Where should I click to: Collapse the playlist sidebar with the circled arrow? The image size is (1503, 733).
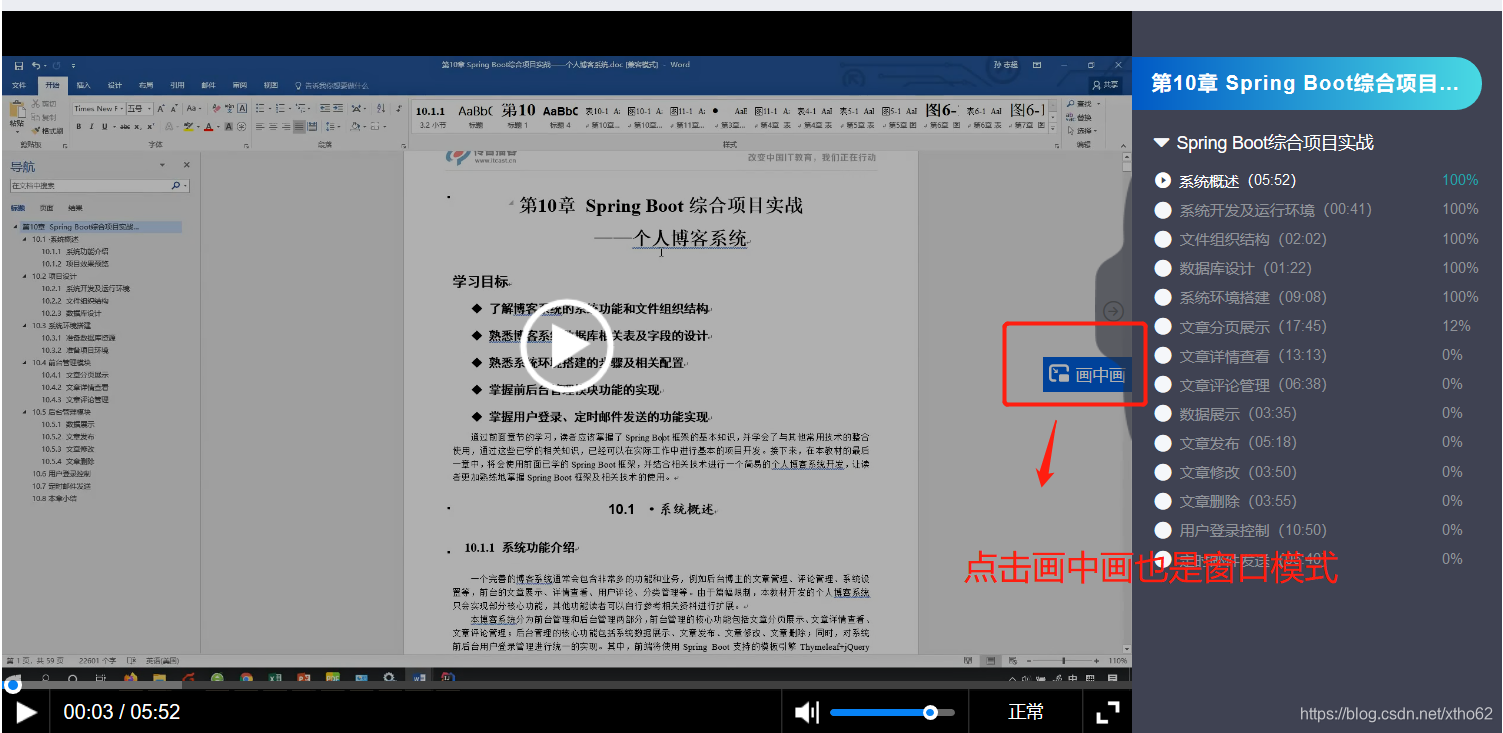coord(1113,311)
